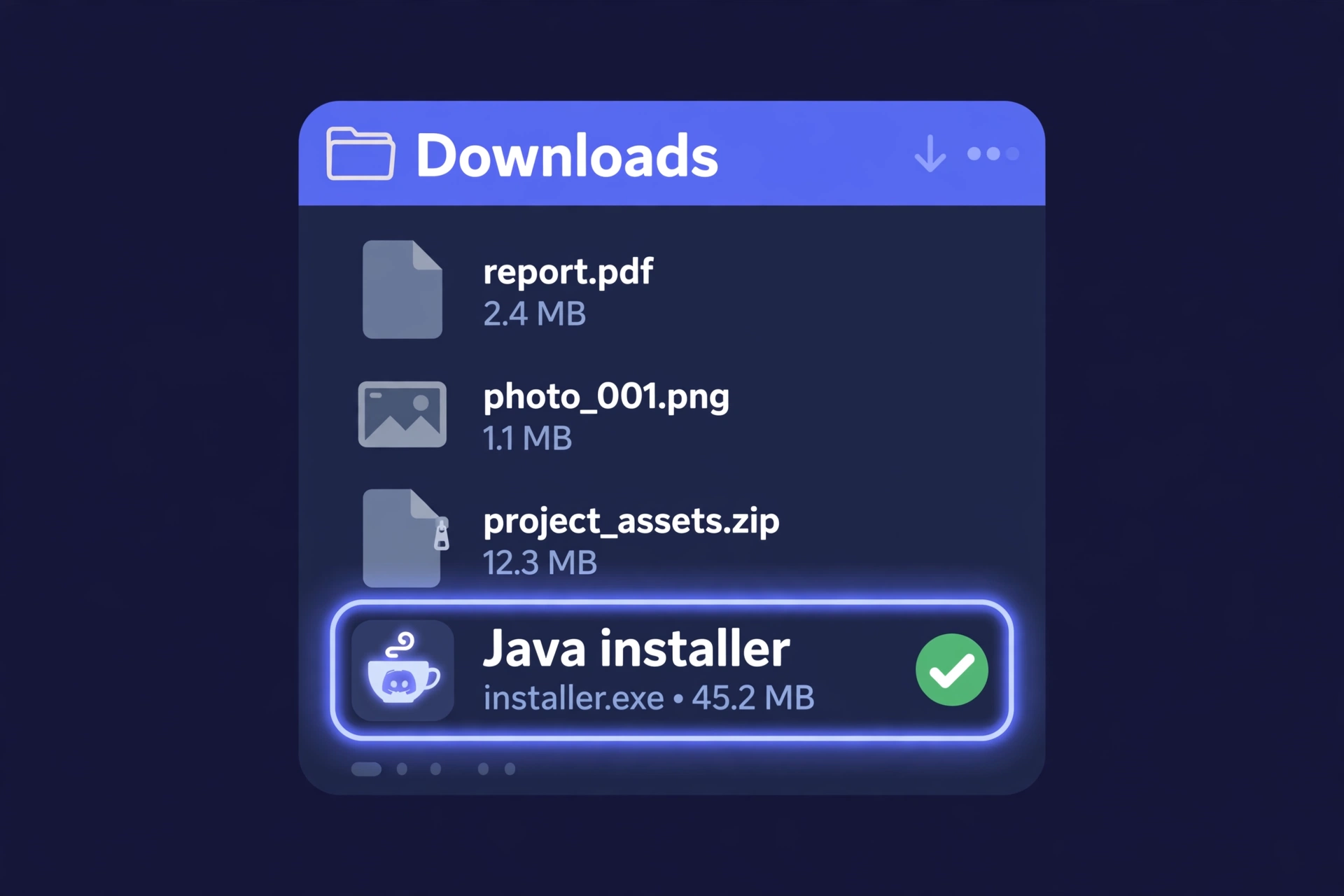Click the active pill page indicator
Image resolution: width=1344 pixels, height=896 pixels.
pyautogui.click(x=366, y=769)
